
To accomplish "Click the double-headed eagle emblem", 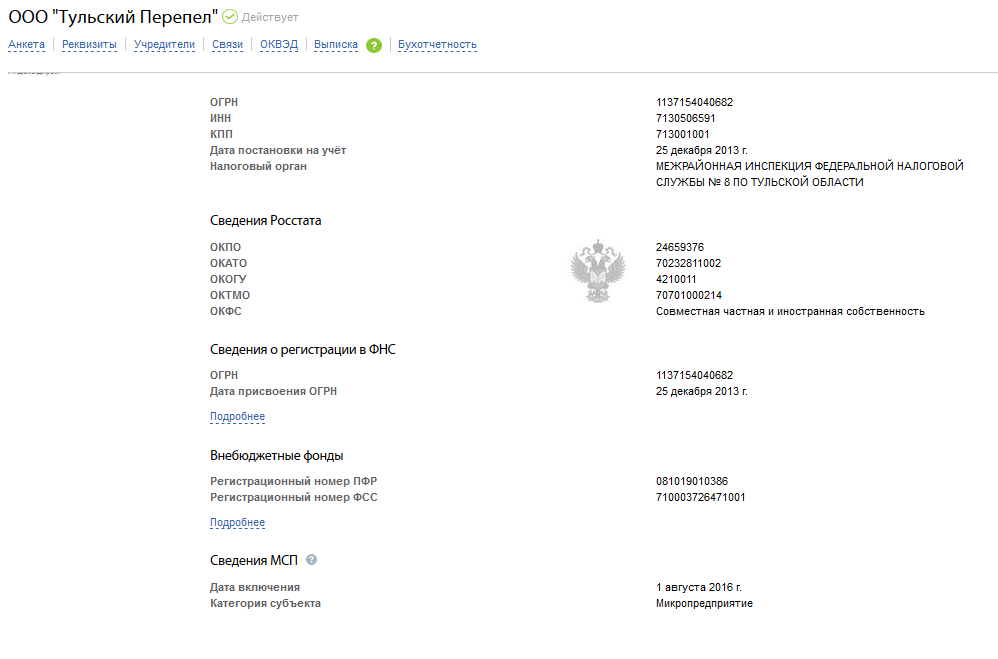I will pyautogui.click(x=597, y=271).
